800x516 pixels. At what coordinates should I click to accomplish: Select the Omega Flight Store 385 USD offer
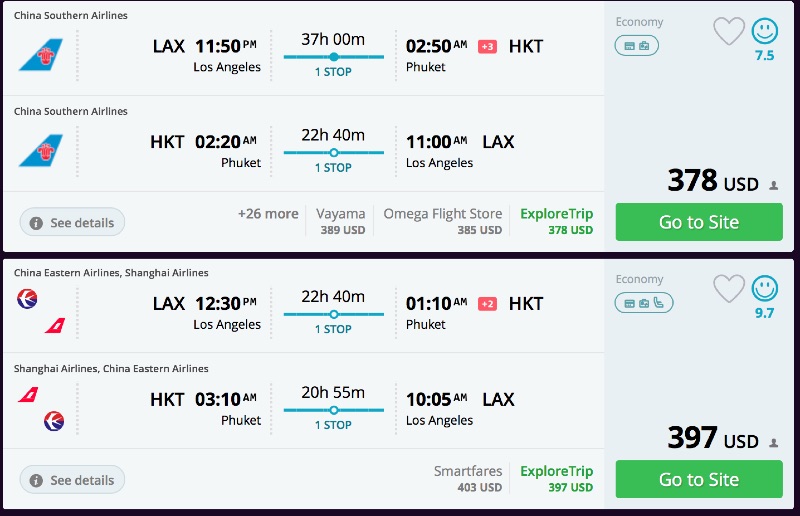442,221
